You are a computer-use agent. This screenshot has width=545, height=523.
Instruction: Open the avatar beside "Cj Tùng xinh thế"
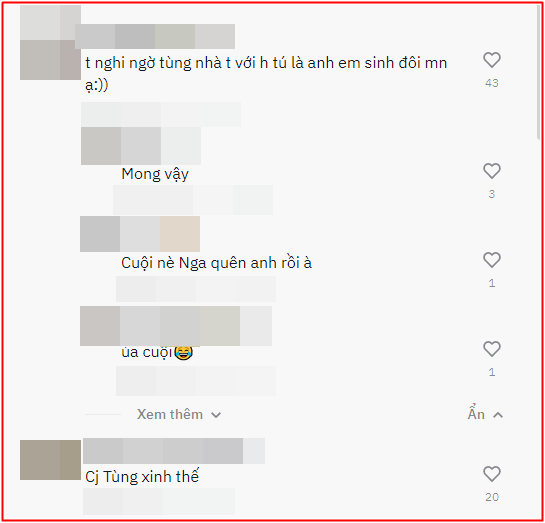[50, 460]
